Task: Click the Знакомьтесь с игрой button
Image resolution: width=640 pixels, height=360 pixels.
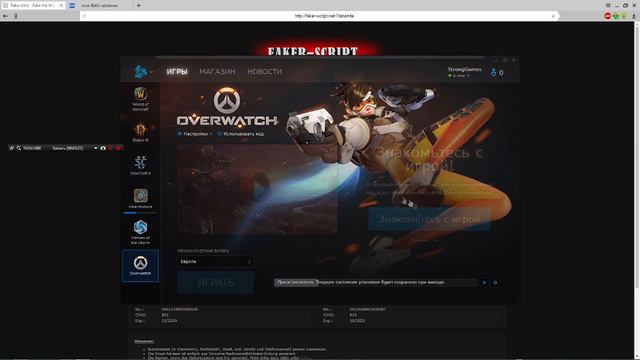Action: click(429, 219)
